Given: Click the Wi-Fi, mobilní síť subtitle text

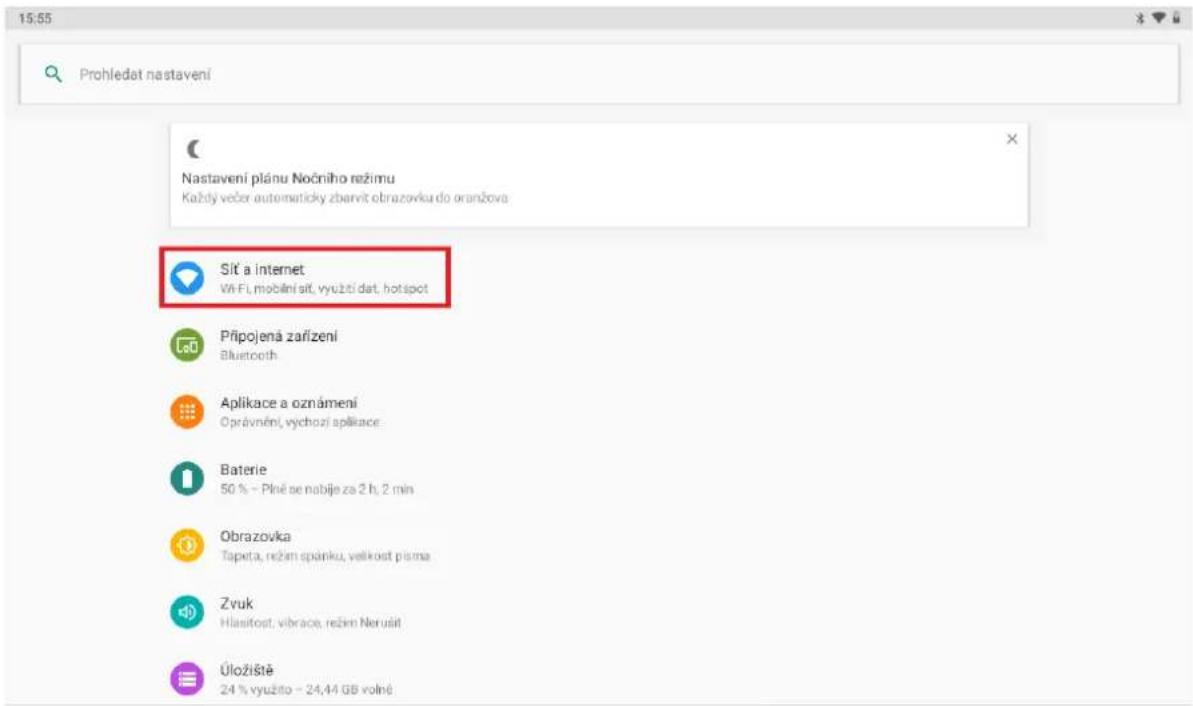Looking at the screenshot, I should click(x=324, y=288).
